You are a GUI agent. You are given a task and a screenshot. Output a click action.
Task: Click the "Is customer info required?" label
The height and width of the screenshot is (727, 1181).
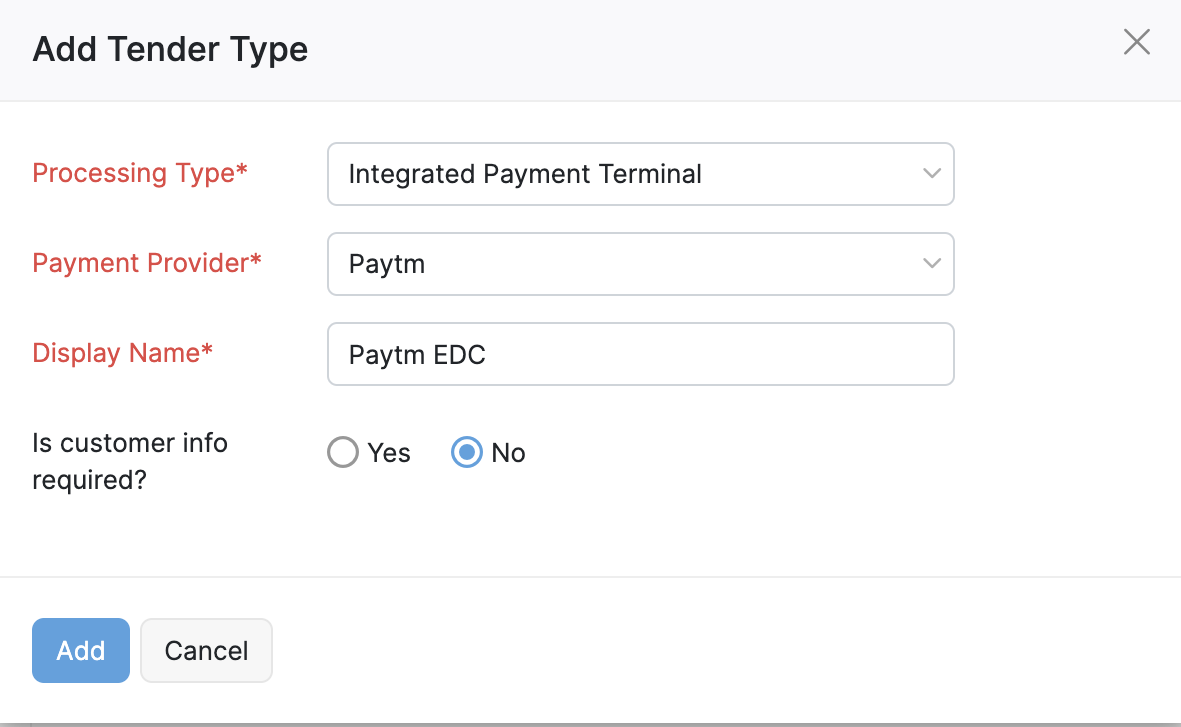coord(130,461)
